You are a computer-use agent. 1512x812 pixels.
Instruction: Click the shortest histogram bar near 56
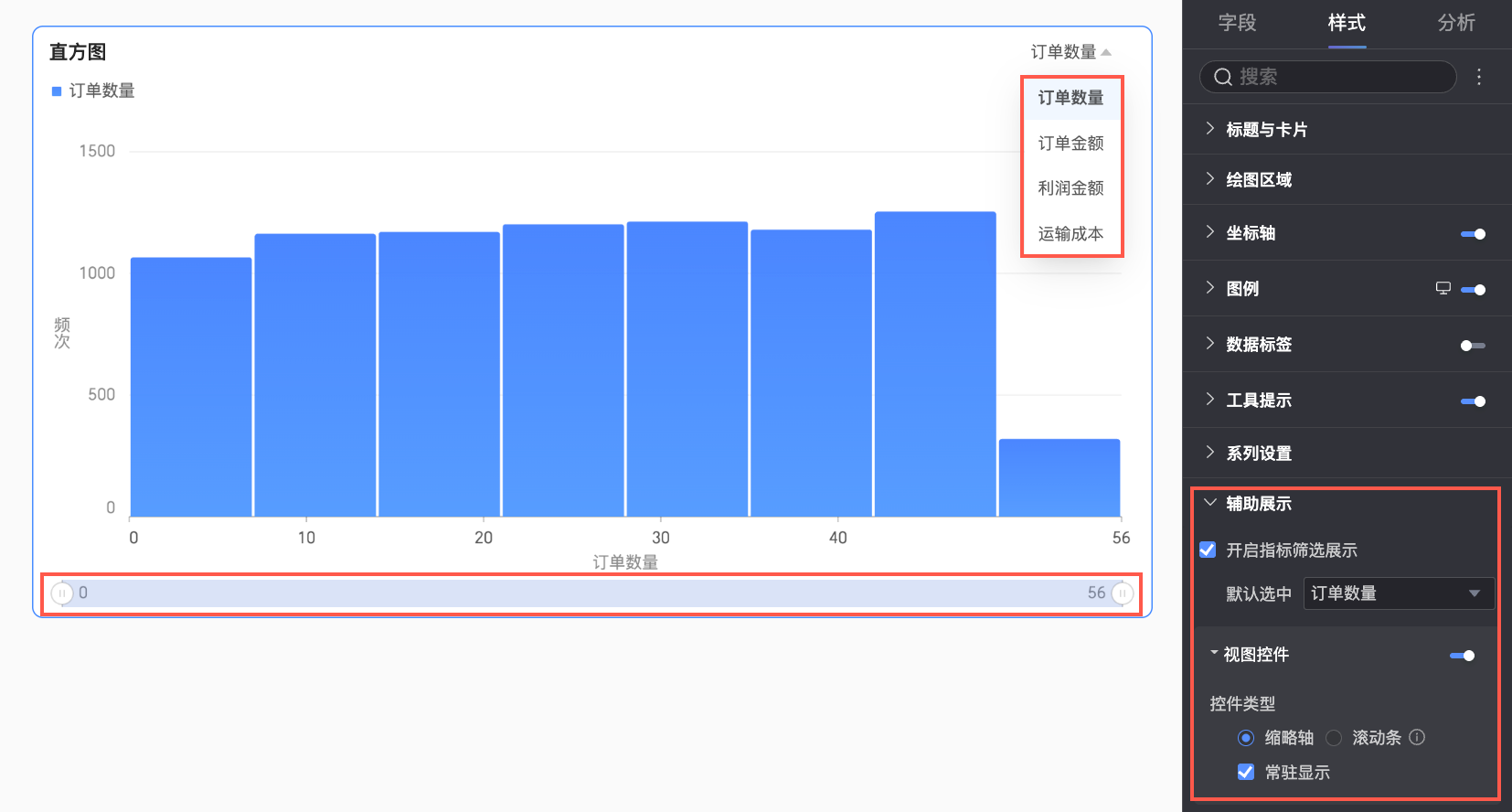click(x=1059, y=477)
